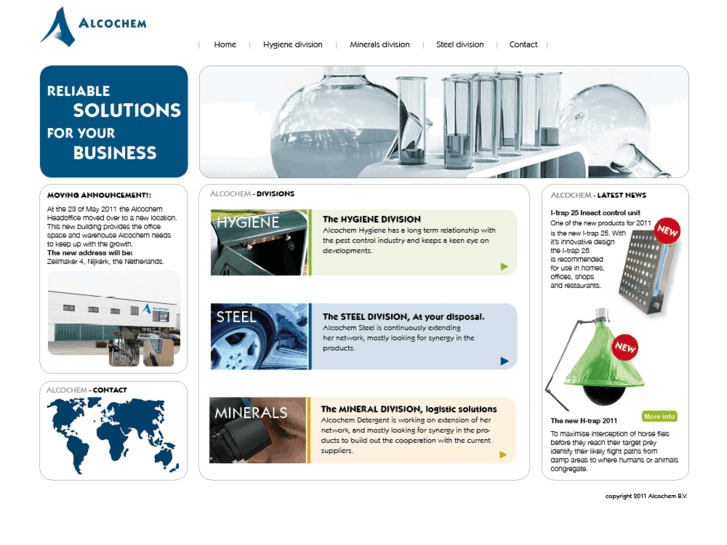Click 'The MINERAL DIVISION, logistic solutions' heading
This screenshot has height=545, width=727.
[408, 409]
